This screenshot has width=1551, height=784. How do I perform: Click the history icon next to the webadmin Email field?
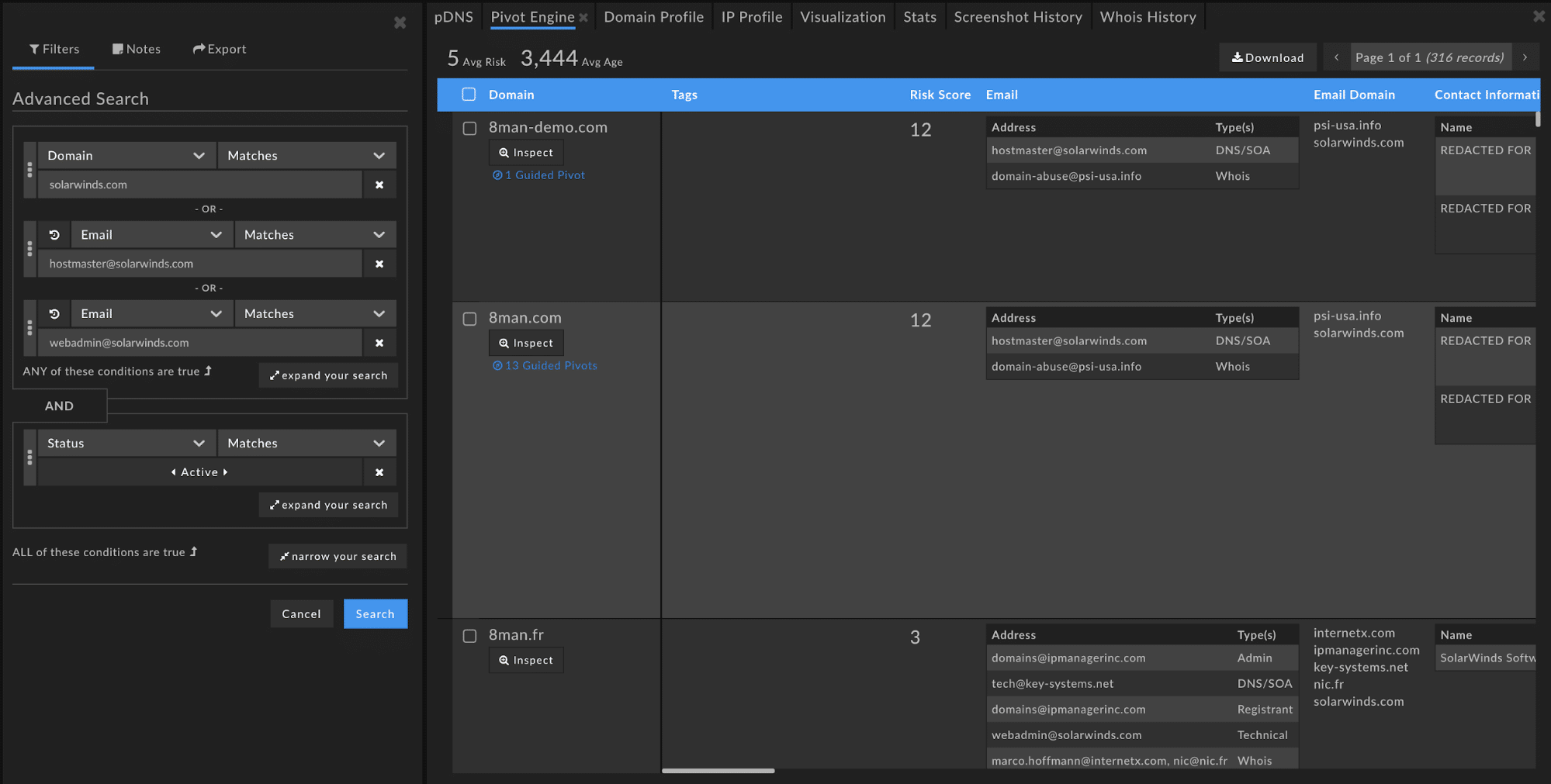click(54, 314)
